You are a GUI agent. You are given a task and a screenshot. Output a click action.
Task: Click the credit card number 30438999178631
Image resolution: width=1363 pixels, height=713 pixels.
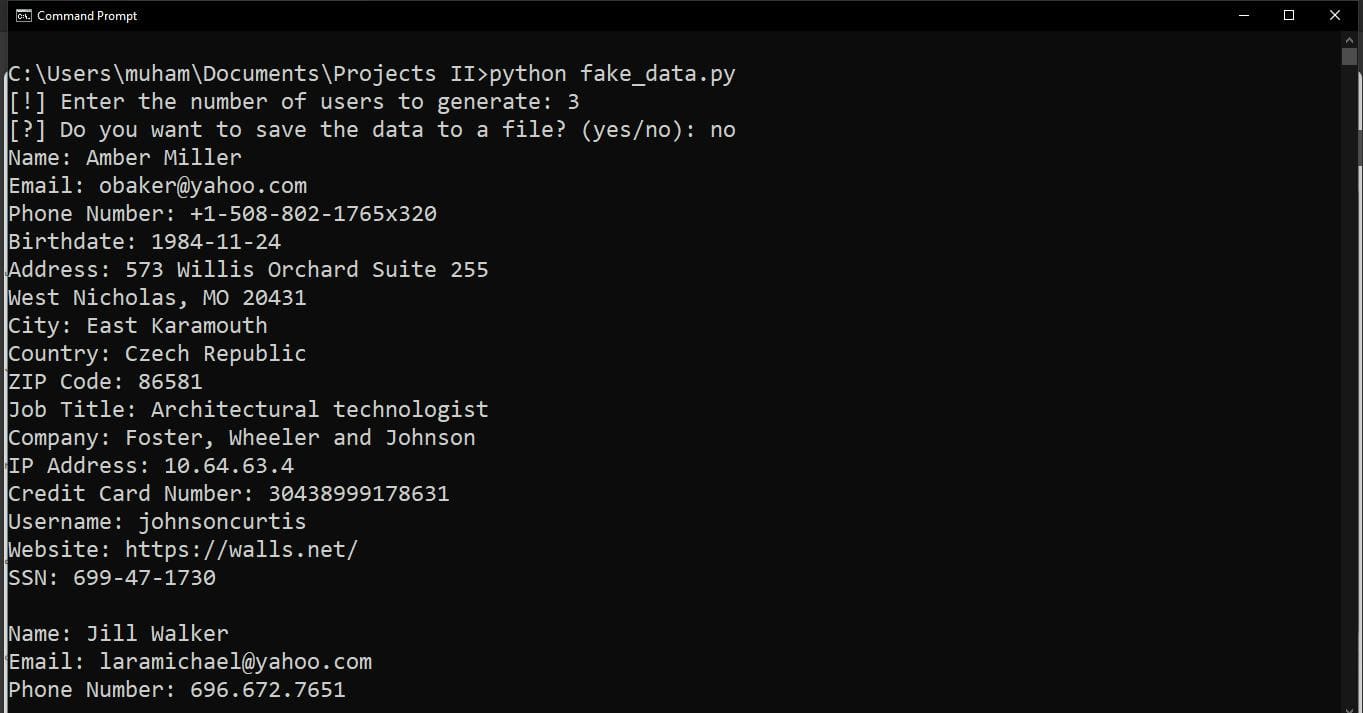358,494
